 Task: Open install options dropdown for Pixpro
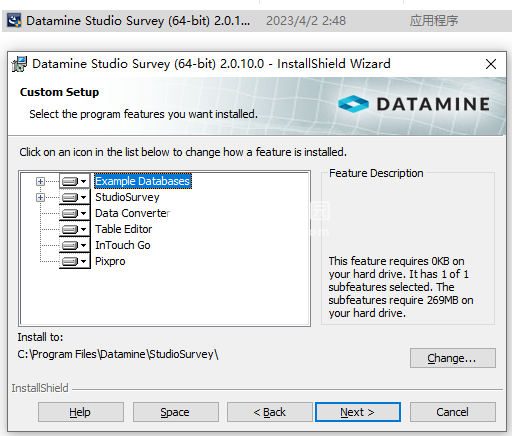coord(75,261)
